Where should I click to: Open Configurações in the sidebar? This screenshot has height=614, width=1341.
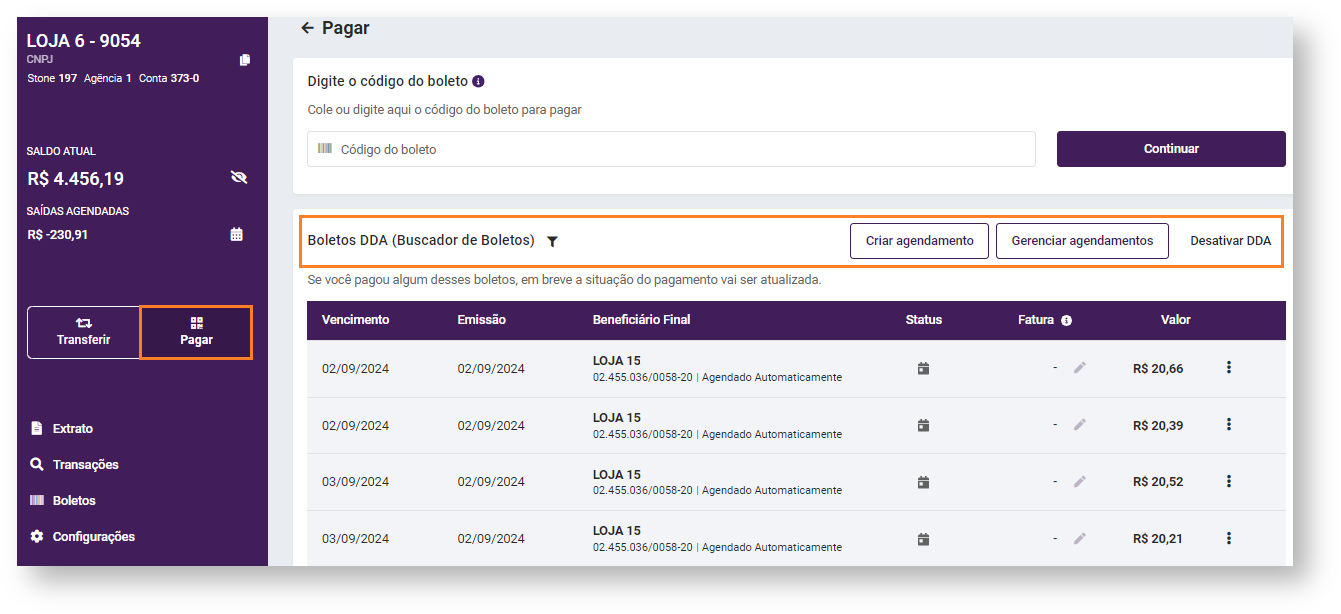click(x=93, y=536)
